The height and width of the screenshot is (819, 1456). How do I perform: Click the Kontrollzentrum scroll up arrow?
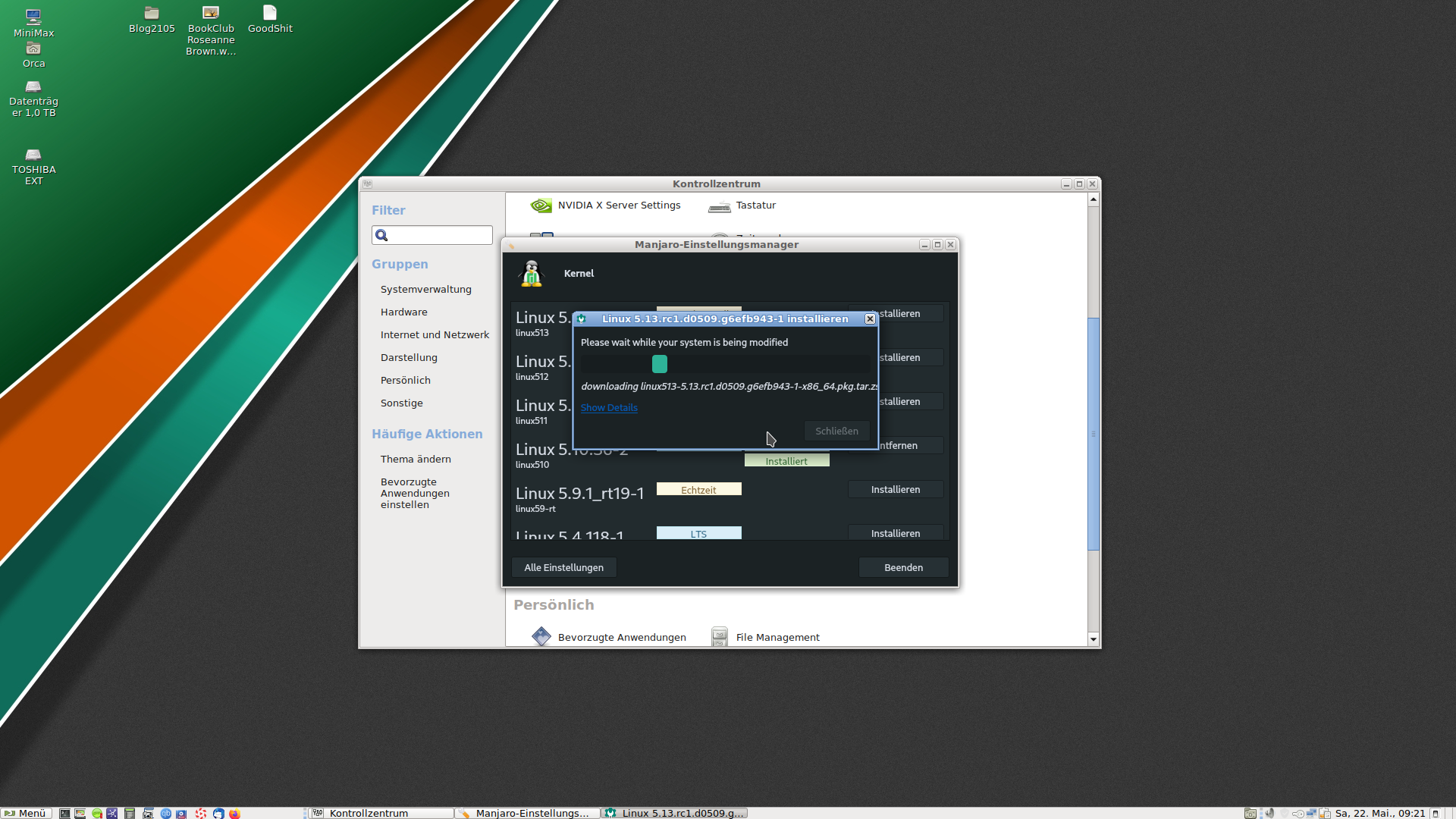(x=1093, y=199)
